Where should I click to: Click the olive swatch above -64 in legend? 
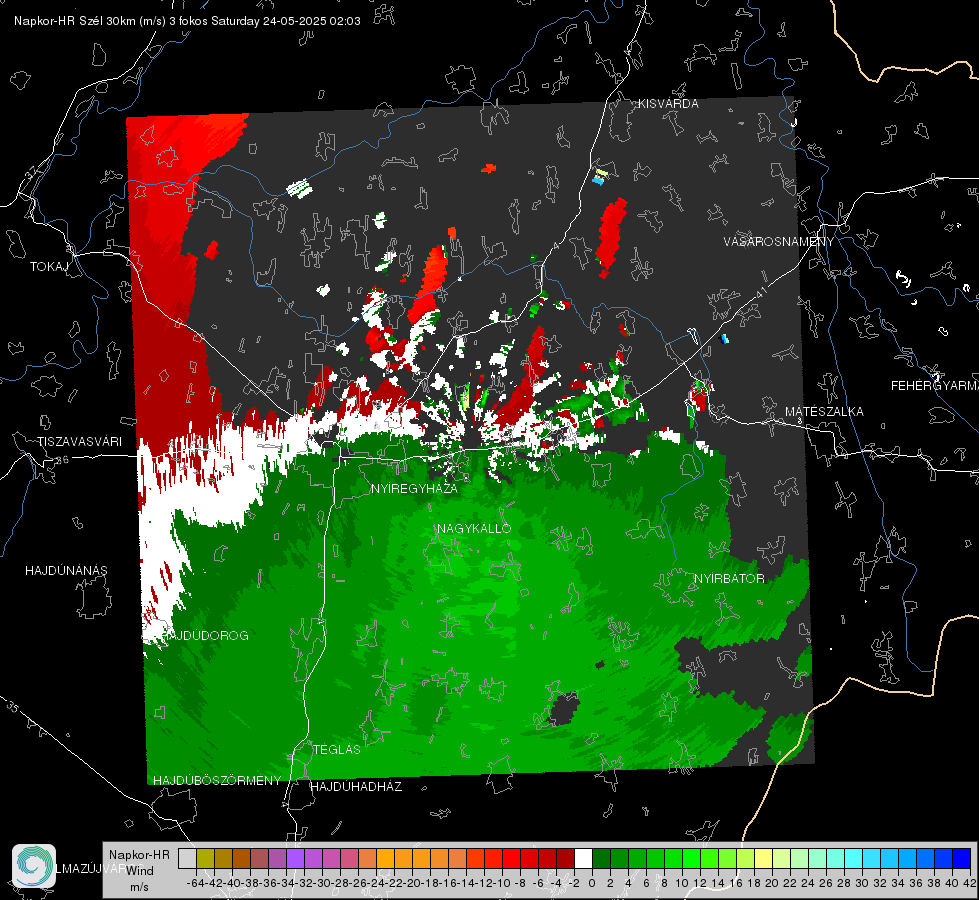pos(205,858)
